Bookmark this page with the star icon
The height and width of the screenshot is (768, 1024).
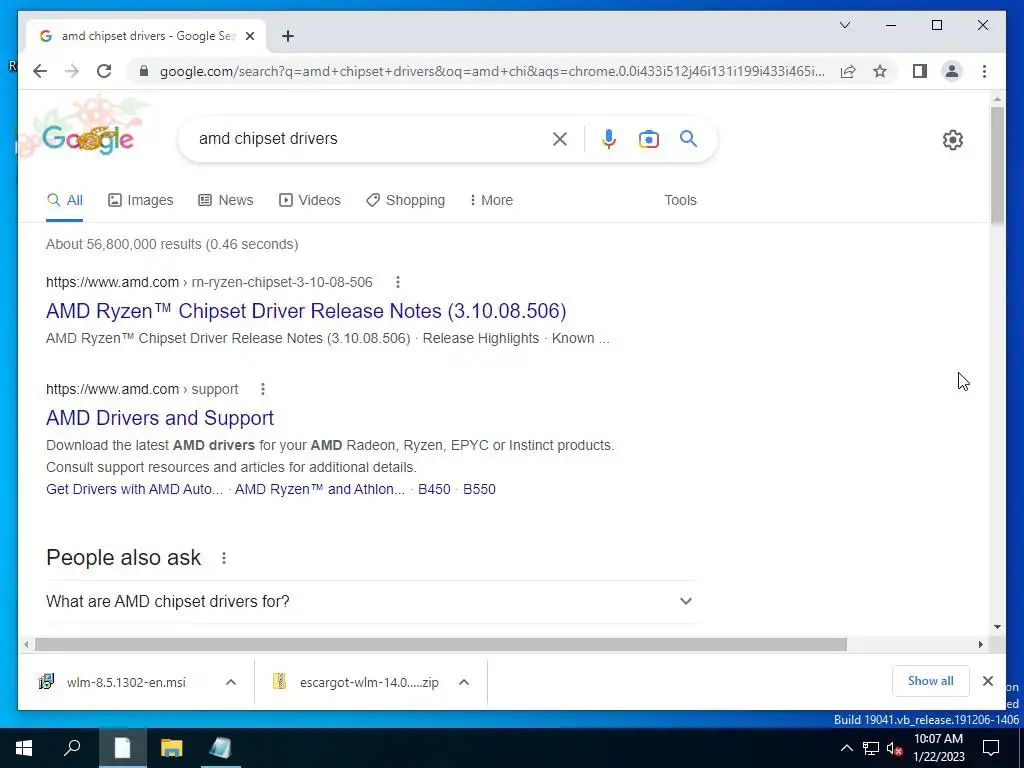pyautogui.click(x=880, y=71)
